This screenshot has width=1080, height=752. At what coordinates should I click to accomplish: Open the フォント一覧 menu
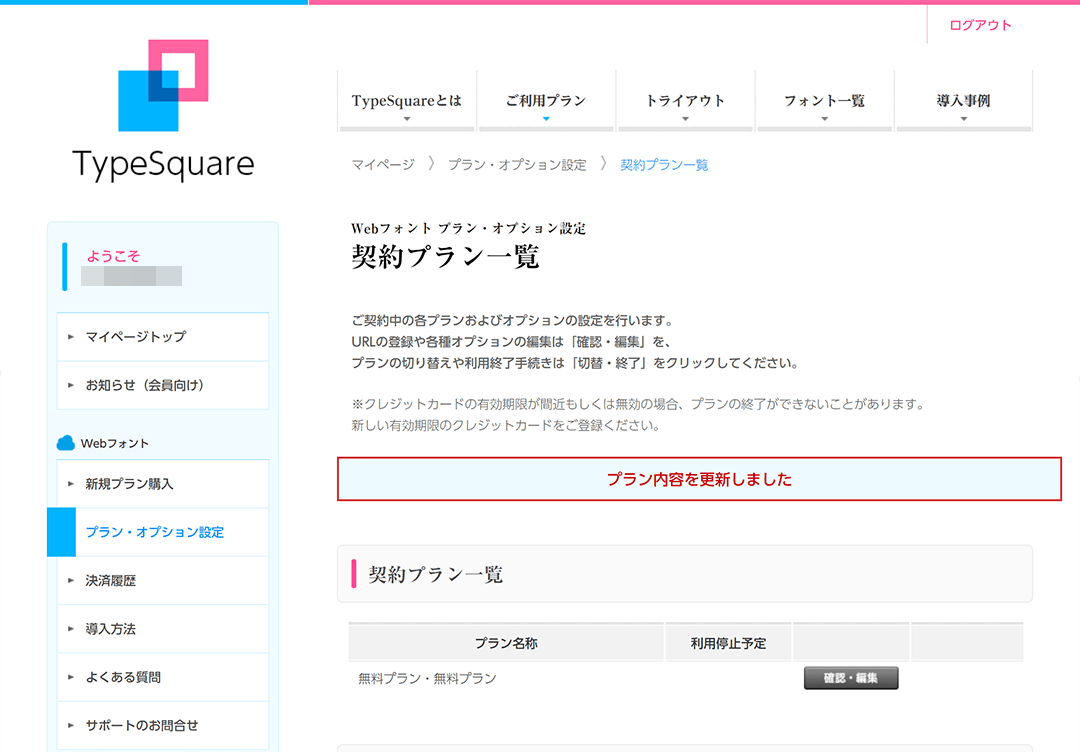pos(824,101)
